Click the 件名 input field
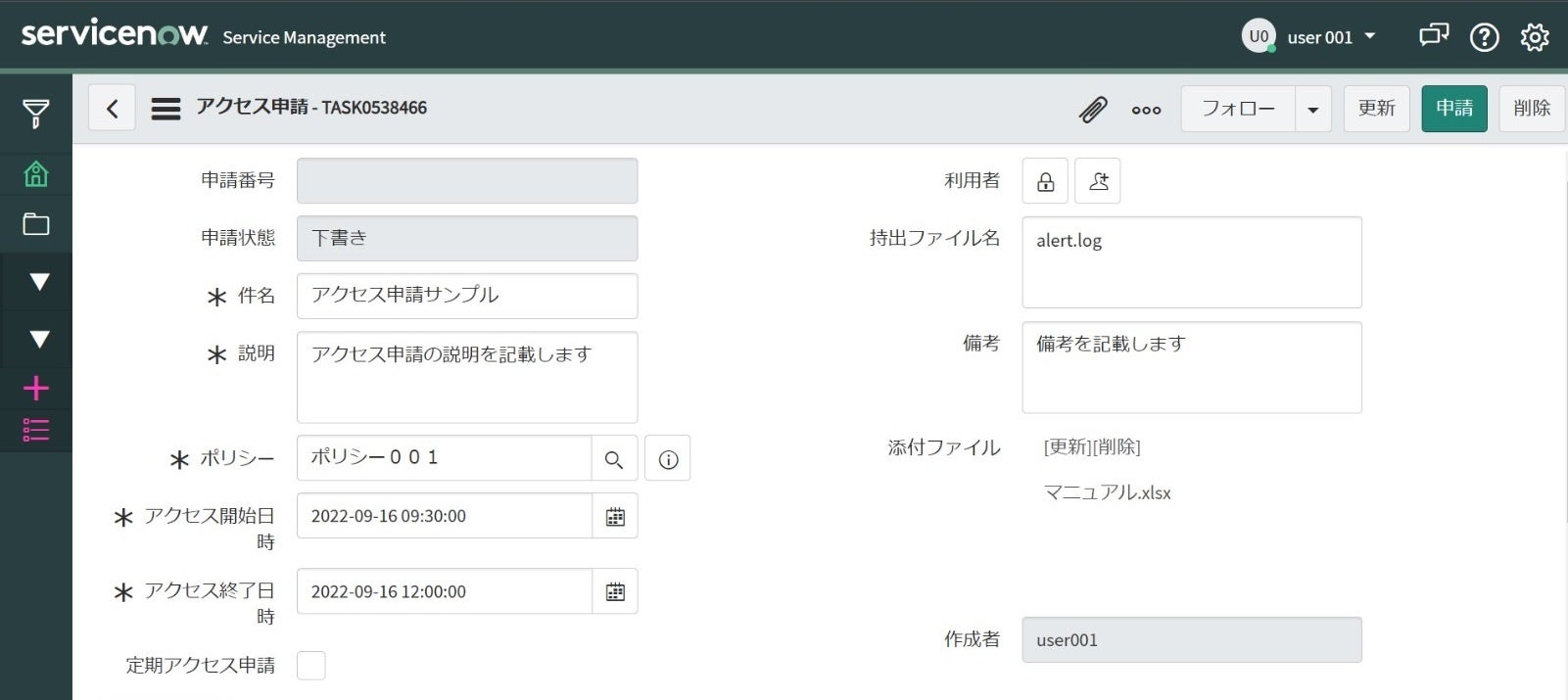The height and width of the screenshot is (700, 1568). 467,296
